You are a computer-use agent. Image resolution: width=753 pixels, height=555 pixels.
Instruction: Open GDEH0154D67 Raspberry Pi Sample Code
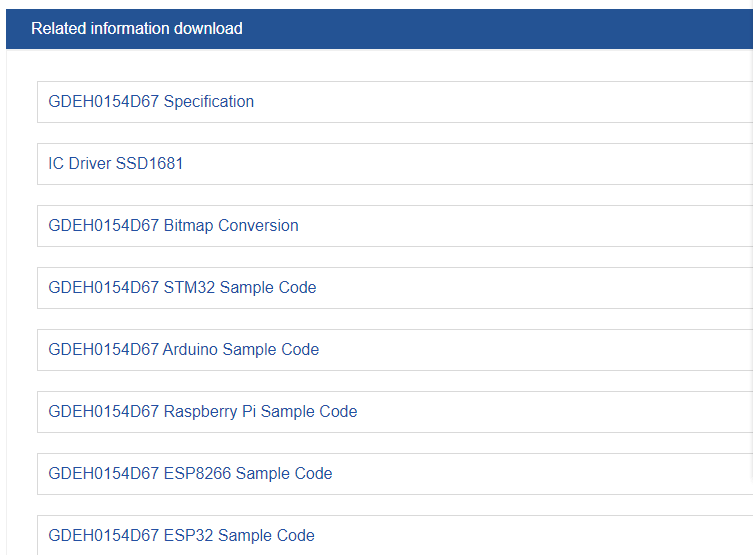point(203,411)
